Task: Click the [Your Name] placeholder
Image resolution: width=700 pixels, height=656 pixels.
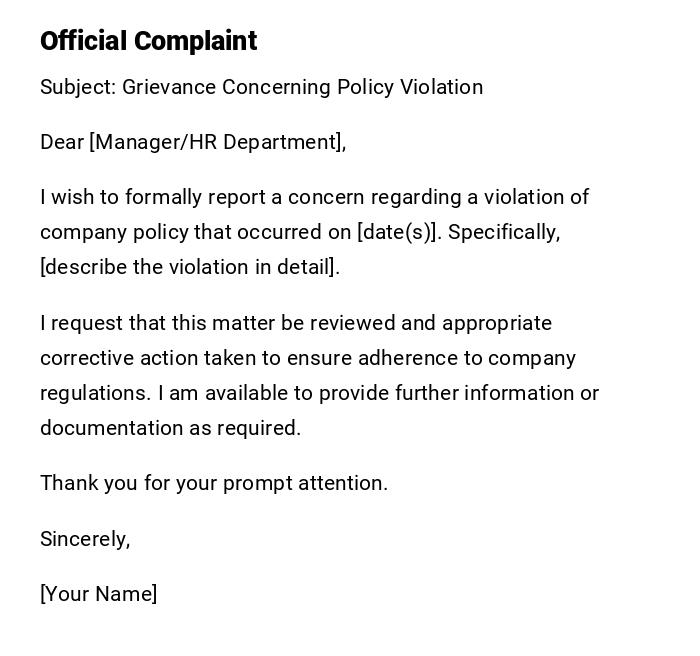Action: (98, 594)
